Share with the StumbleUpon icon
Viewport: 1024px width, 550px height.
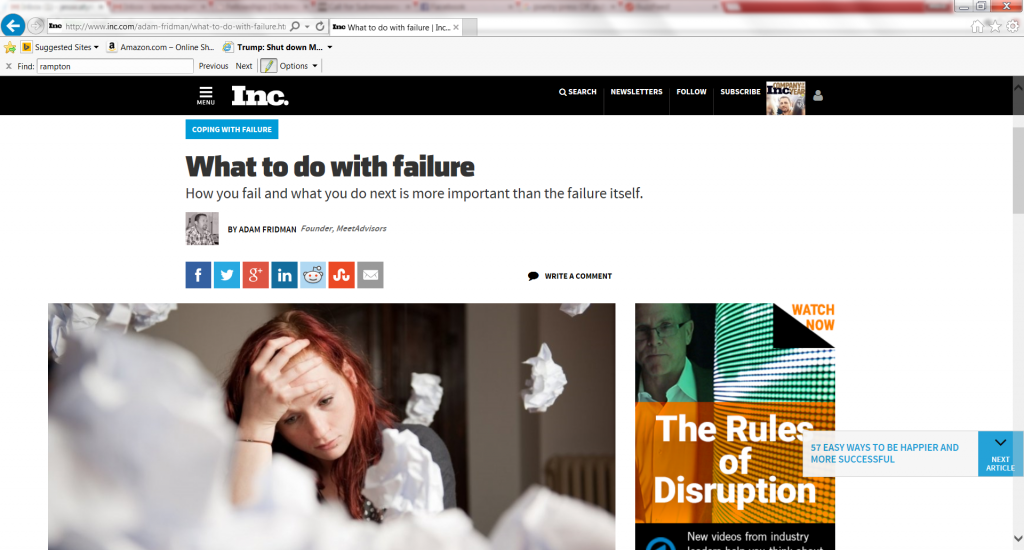342,275
